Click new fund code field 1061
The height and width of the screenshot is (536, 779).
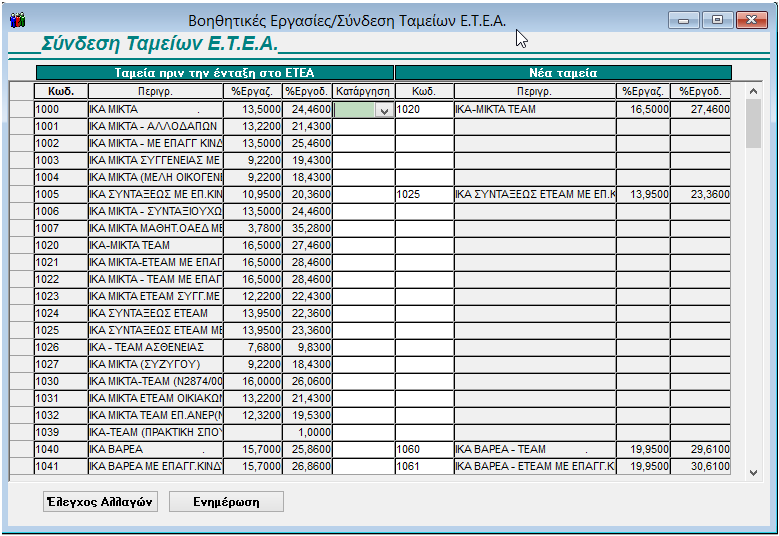(x=424, y=466)
